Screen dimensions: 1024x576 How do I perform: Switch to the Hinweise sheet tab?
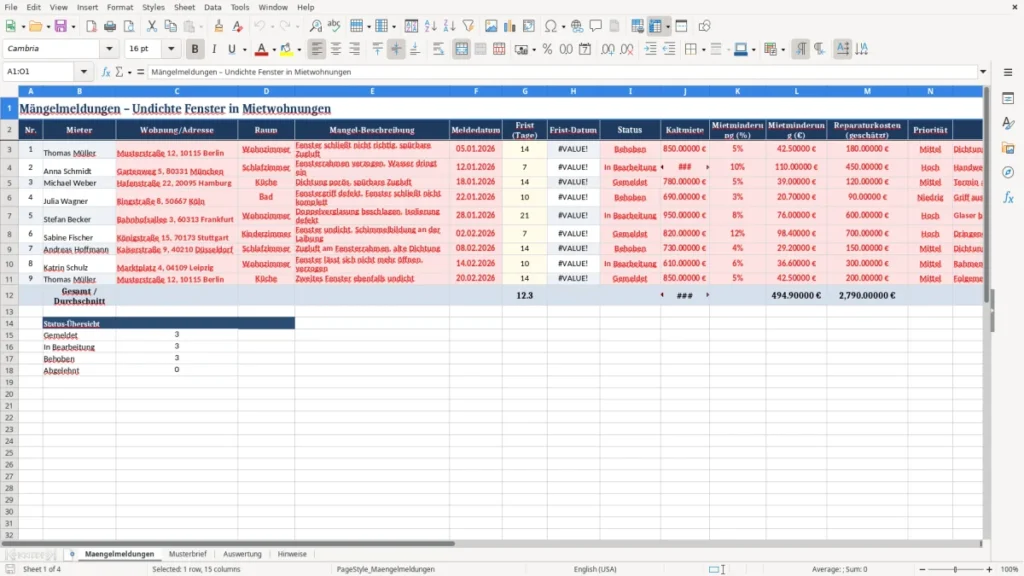(292, 554)
